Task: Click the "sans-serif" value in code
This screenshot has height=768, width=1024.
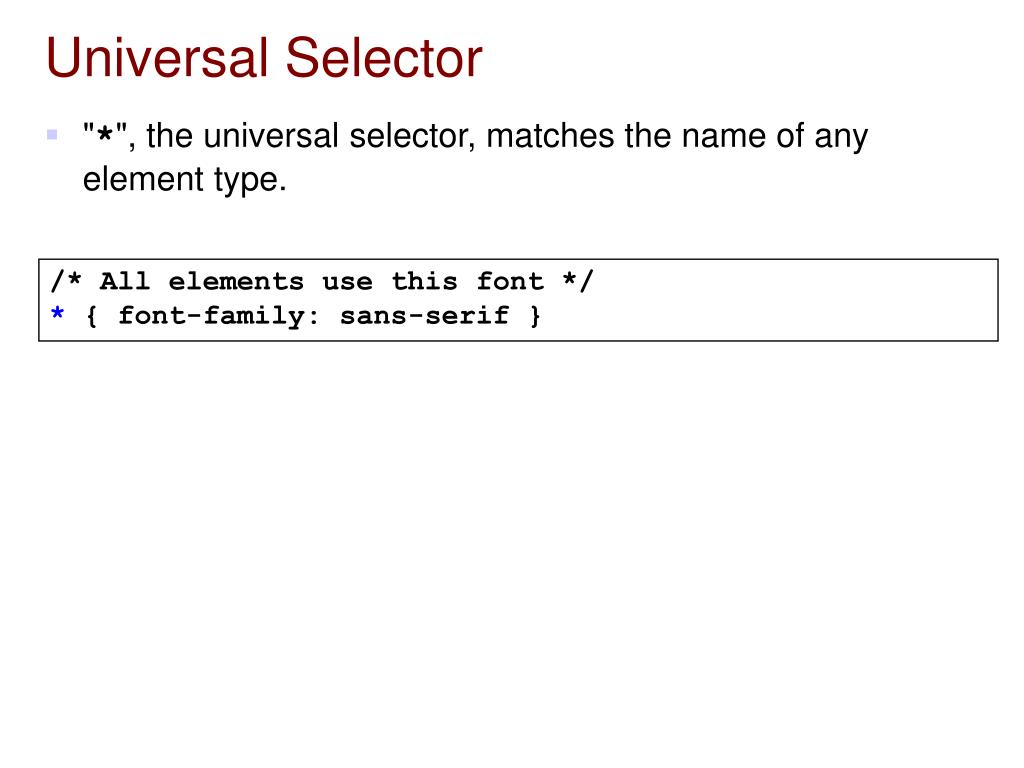Action: (424, 316)
